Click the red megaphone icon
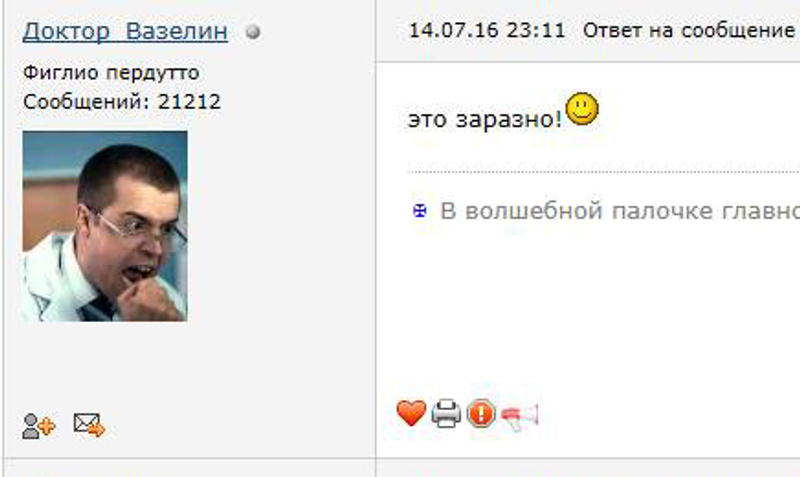800x477 pixels. (519, 416)
